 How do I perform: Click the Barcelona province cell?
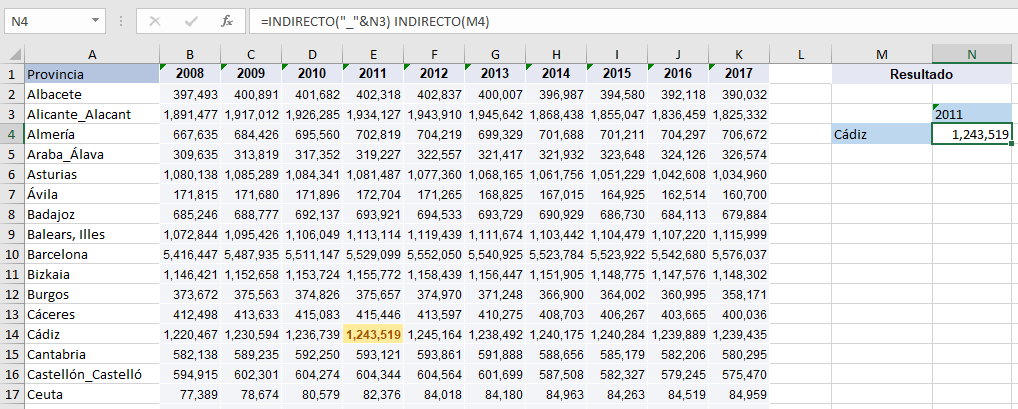(91, 254)
